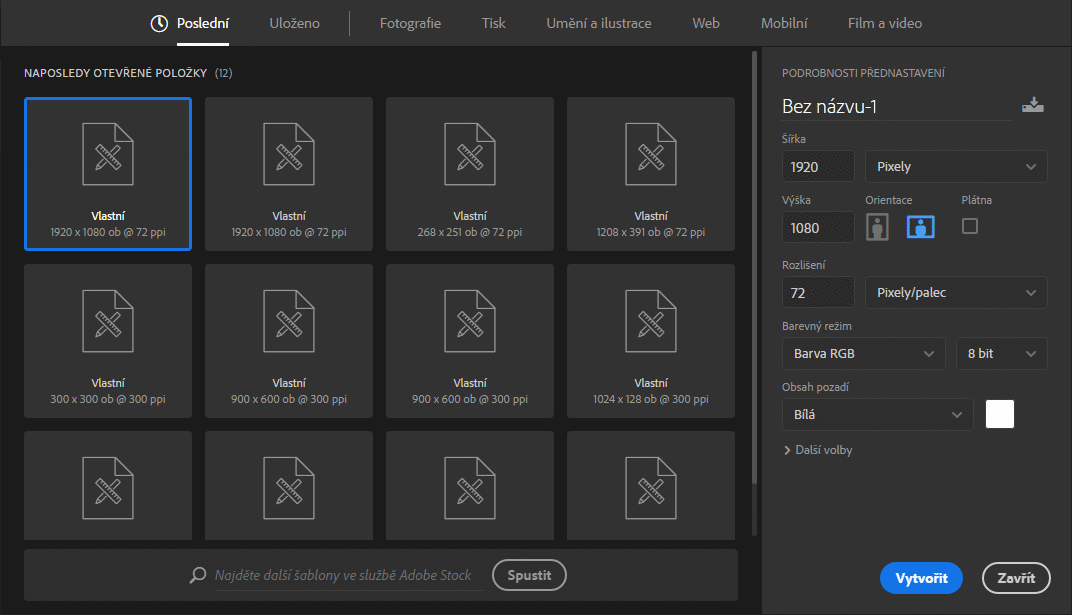Click the Šířka width input field

pos(818,167)
